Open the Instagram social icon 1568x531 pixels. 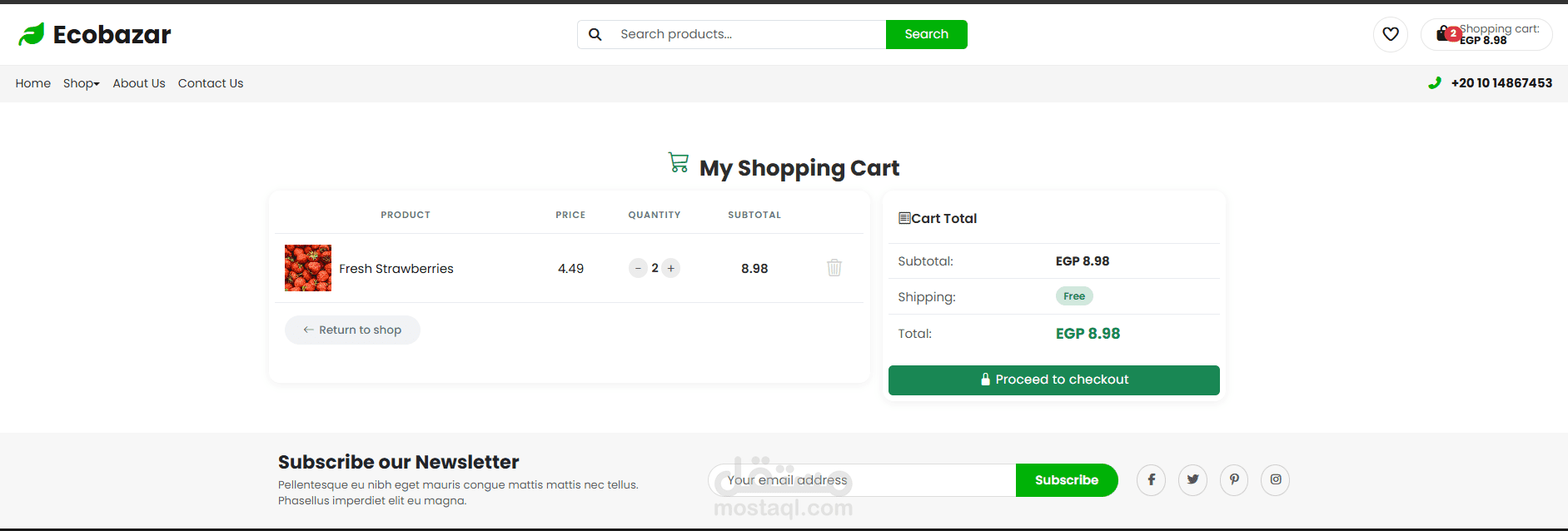(1275, 479)
